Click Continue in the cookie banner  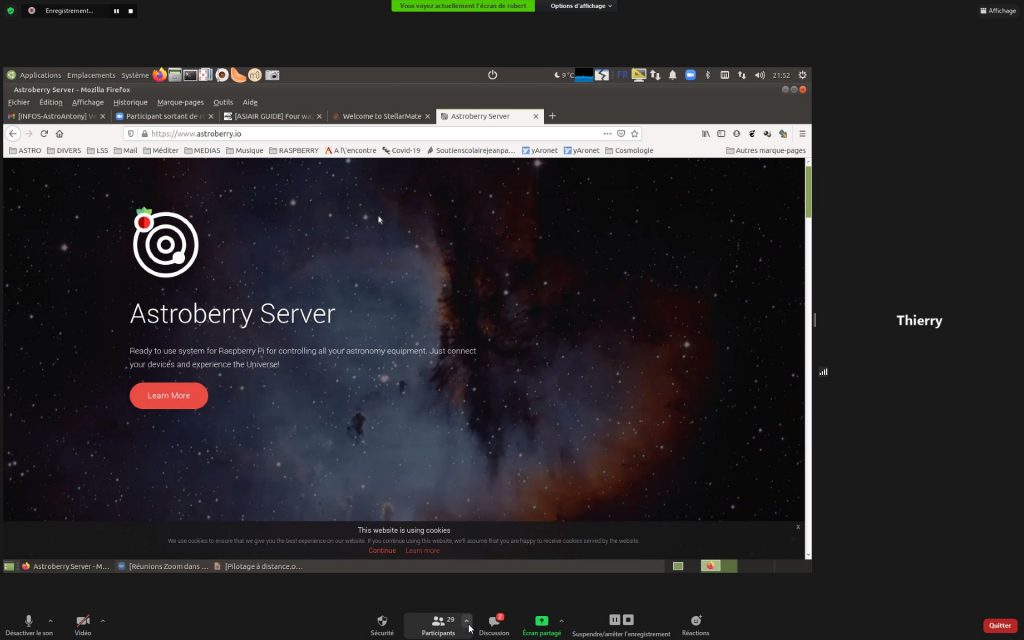pyautogui.click(x=382, y=551)
